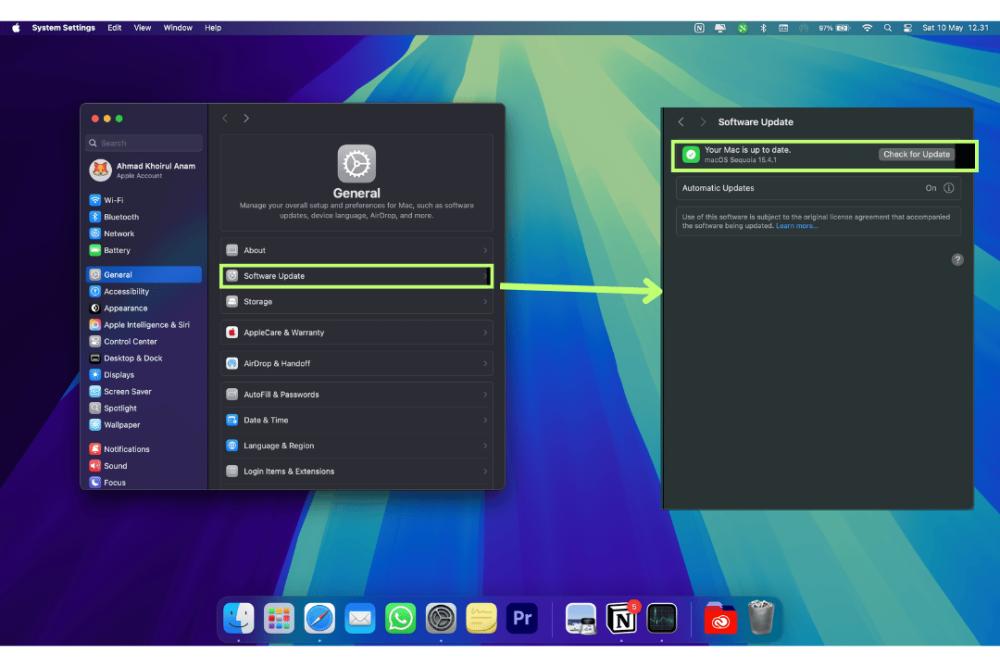This screenshot has height=667, width=1000.
Task: Open Automatic Updates info button
Action: coord(949,188)
